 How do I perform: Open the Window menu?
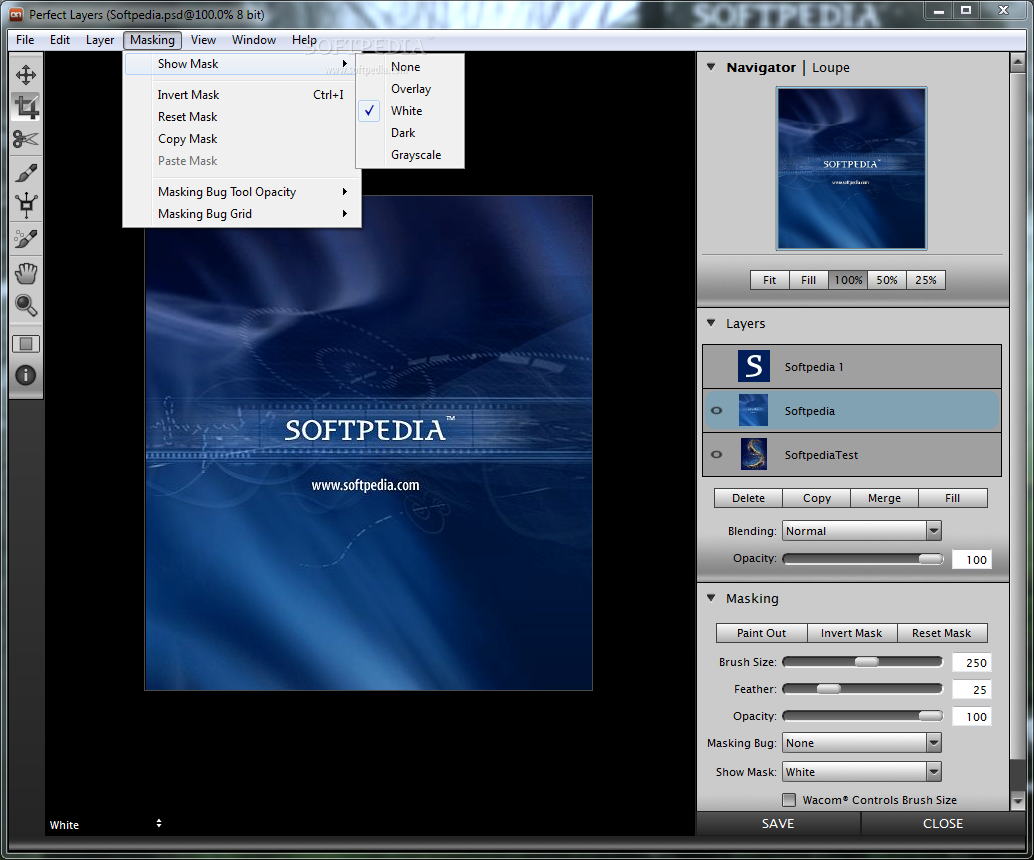click(x=254, y=40)
